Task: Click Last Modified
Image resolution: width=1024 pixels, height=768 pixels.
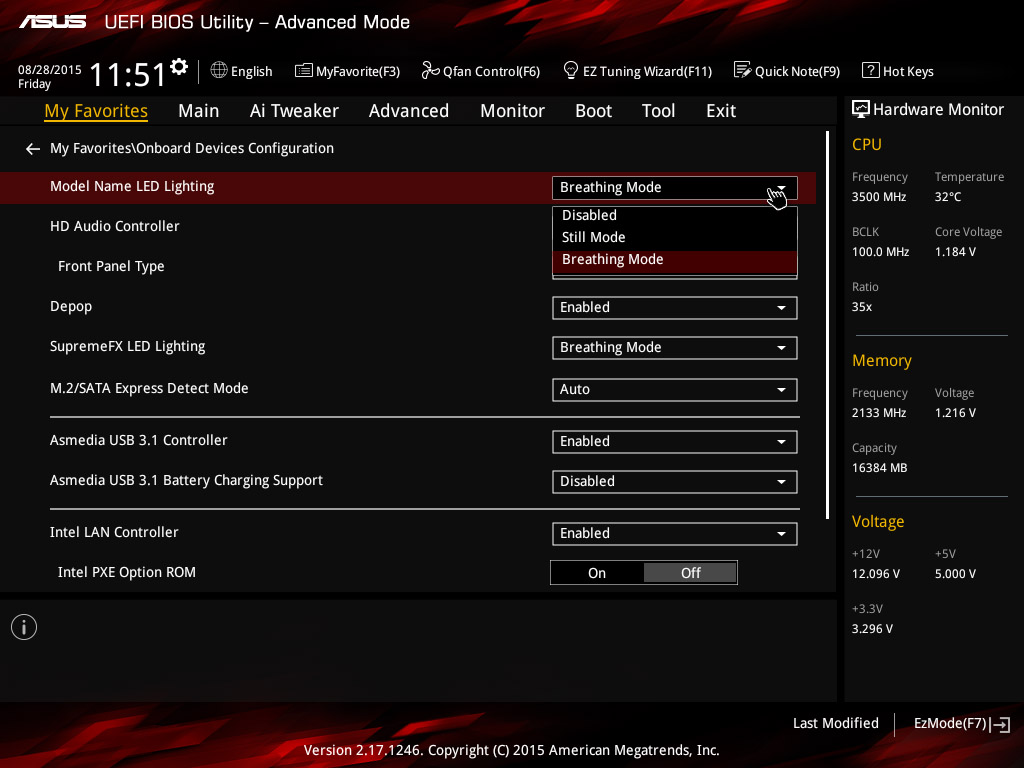Action: [836, 724]
